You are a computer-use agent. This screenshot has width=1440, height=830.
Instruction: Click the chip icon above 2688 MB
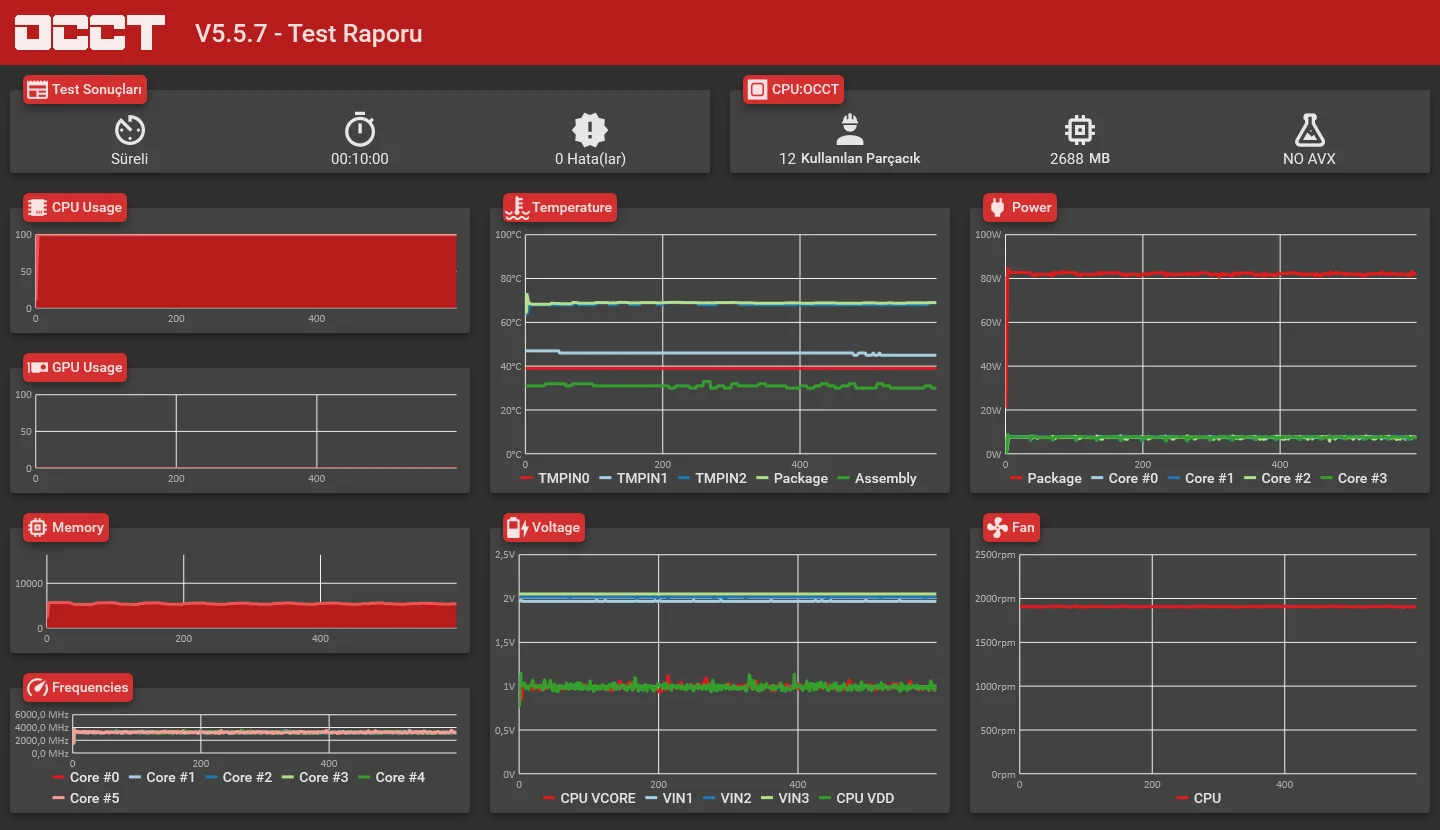click(1079, 129)
